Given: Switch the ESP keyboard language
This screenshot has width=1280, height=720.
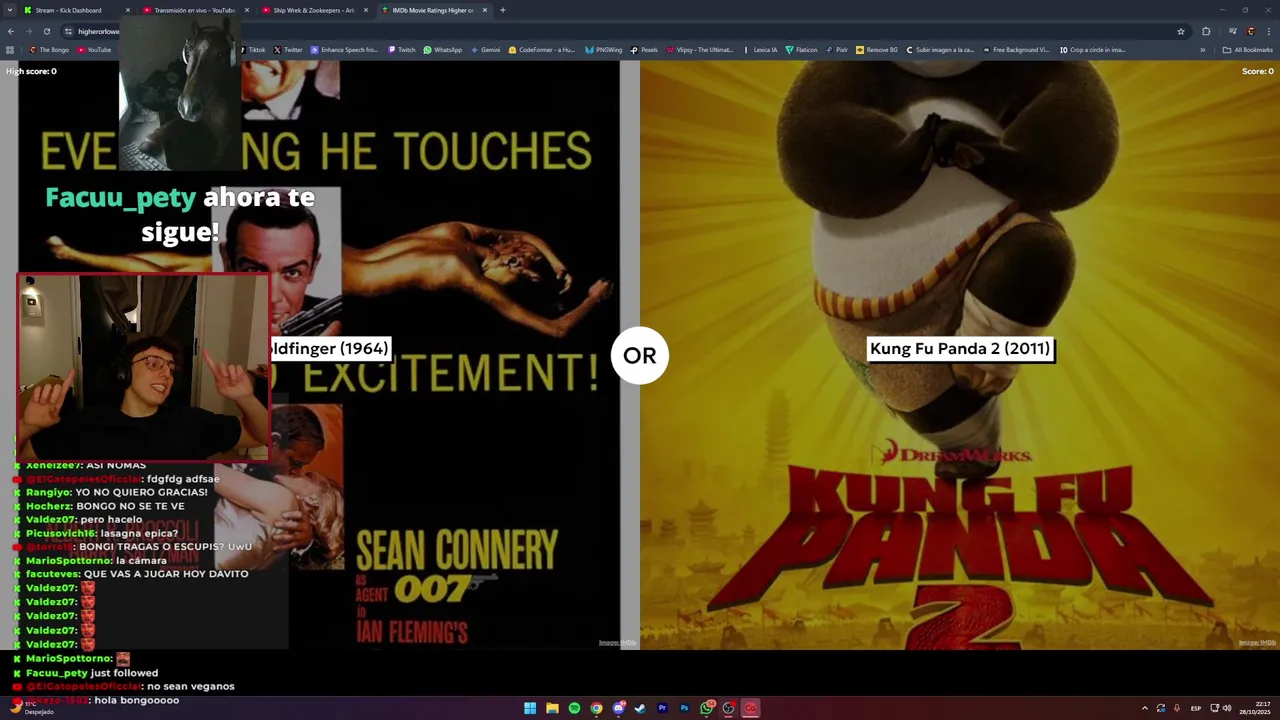Looking at the screenshot, I should (x=1196, y=708).
